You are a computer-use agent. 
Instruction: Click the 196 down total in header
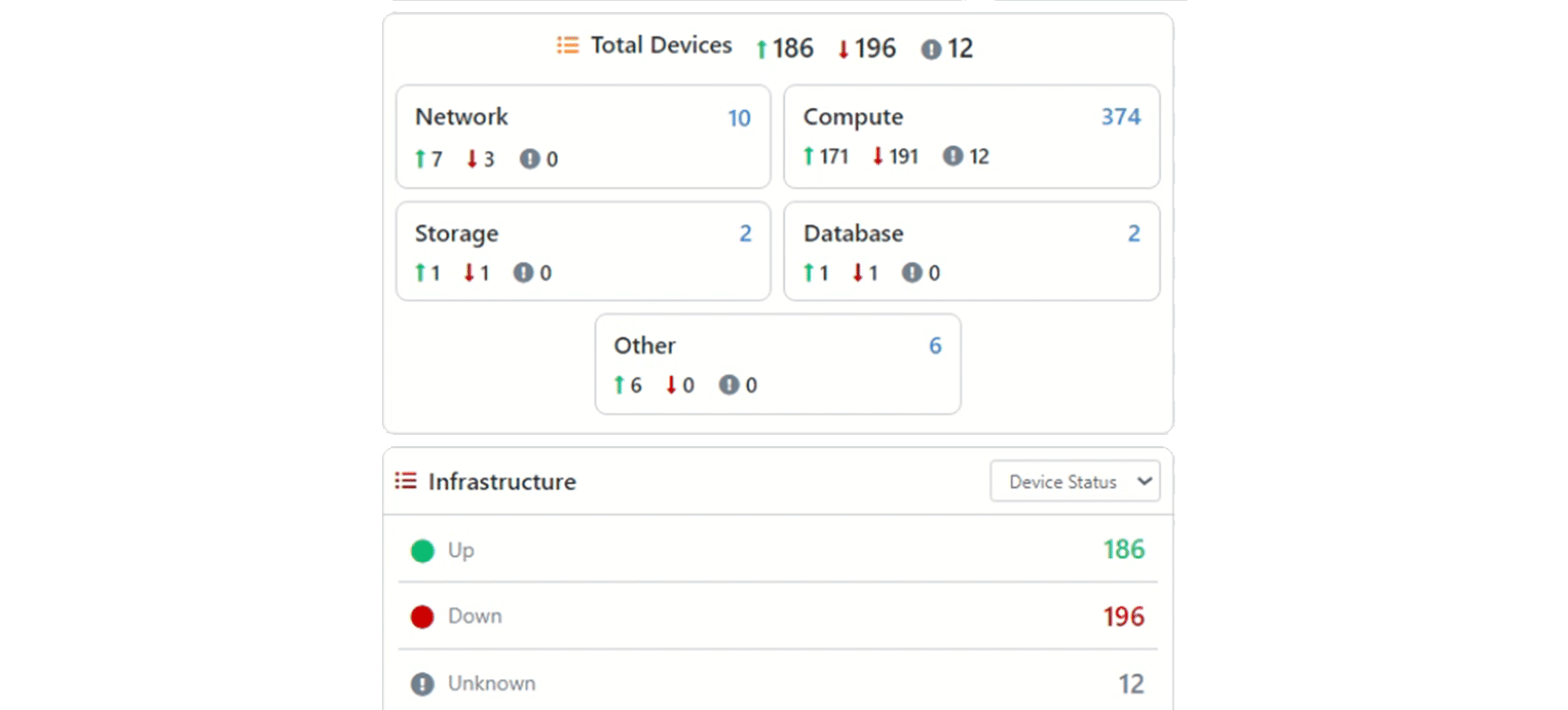(875, 48)
